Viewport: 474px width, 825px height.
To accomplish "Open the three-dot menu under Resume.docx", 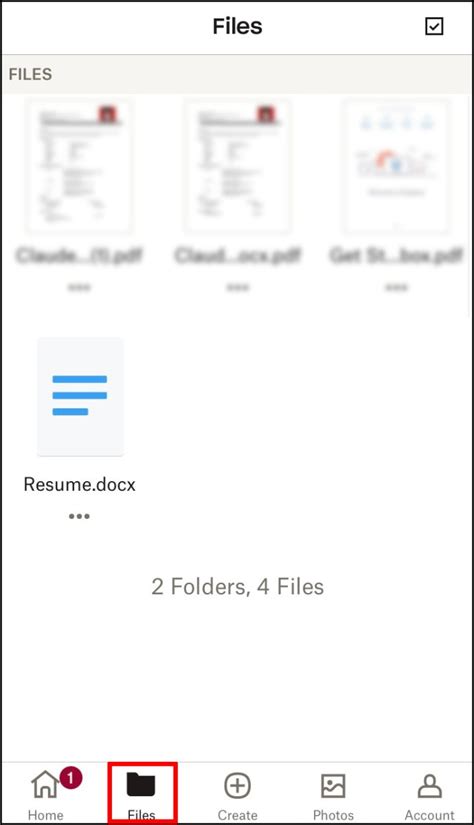I will [x=79, y=516].
